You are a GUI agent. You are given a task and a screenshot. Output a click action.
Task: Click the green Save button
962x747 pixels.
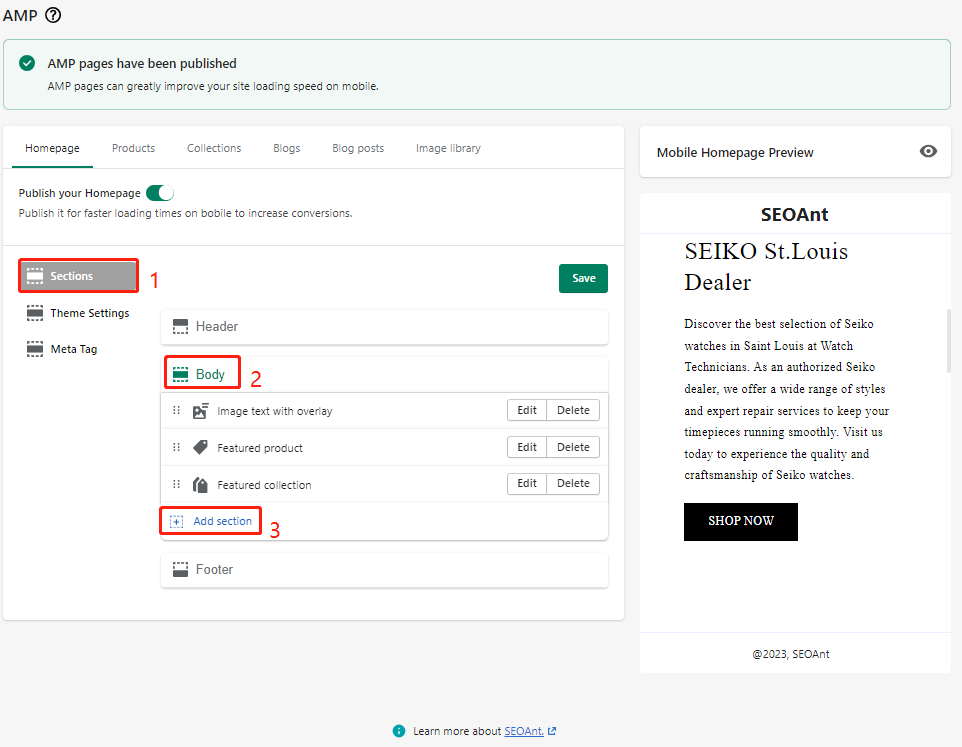click(x=583, y=278)
